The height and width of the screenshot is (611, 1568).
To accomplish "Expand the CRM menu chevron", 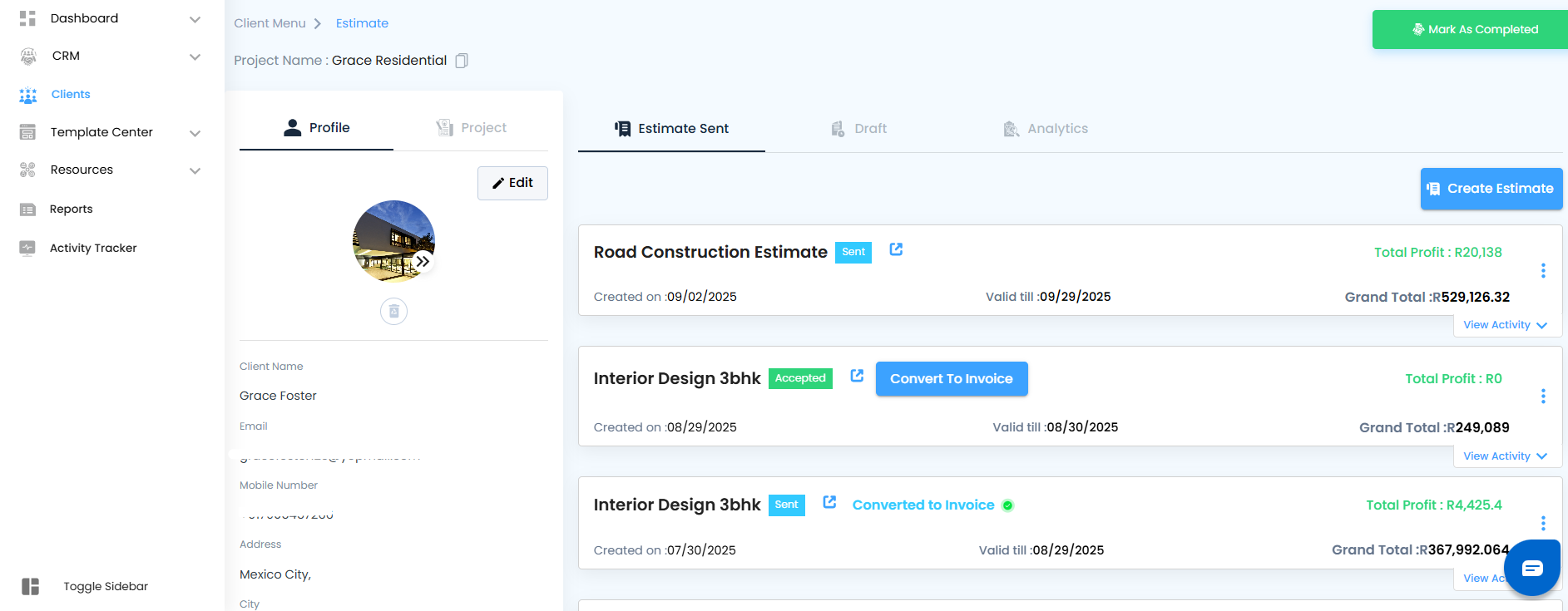I will pyautogui.click(x=195, y=57).
